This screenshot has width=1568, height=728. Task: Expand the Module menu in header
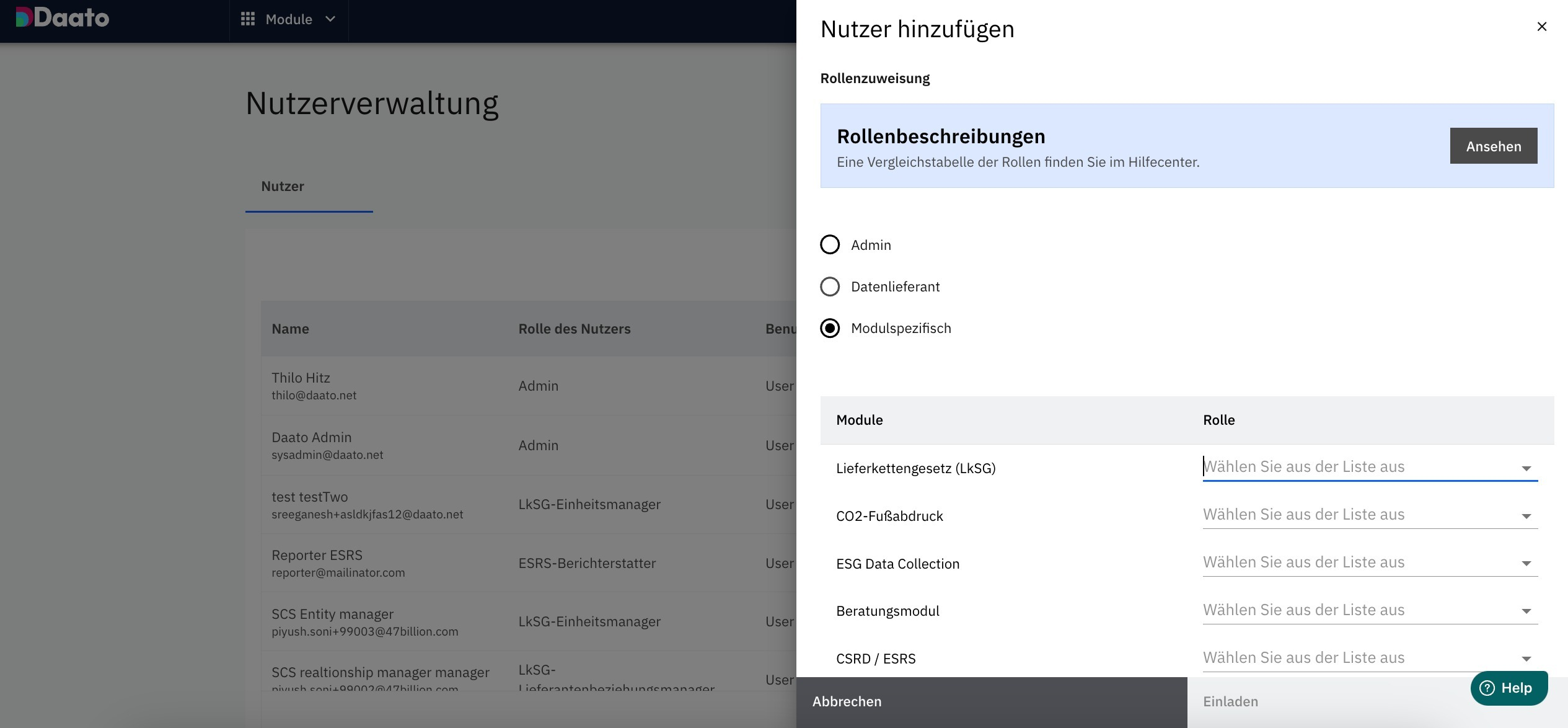(289, 19)
